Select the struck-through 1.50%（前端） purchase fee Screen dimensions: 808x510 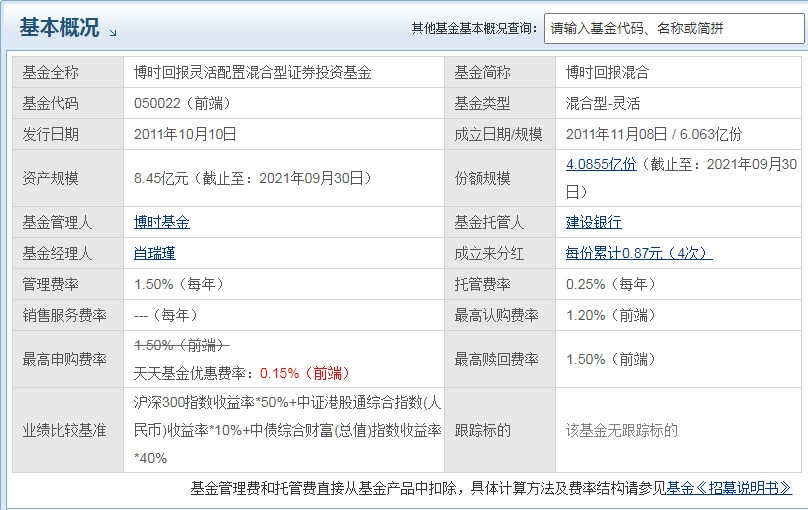pos(182,345)
